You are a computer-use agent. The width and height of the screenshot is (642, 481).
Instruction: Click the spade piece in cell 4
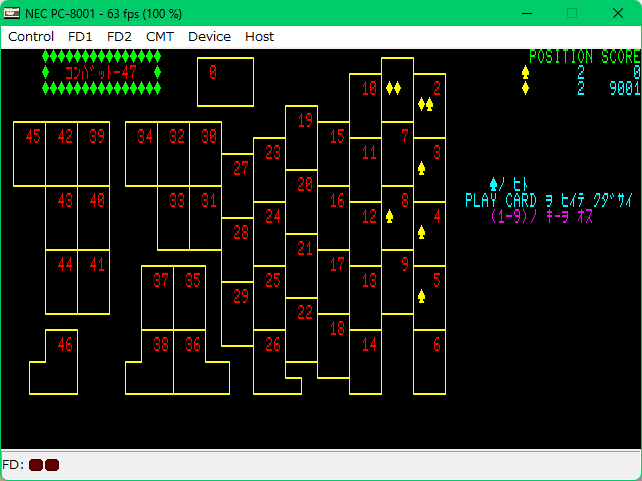tap(421, 232)
